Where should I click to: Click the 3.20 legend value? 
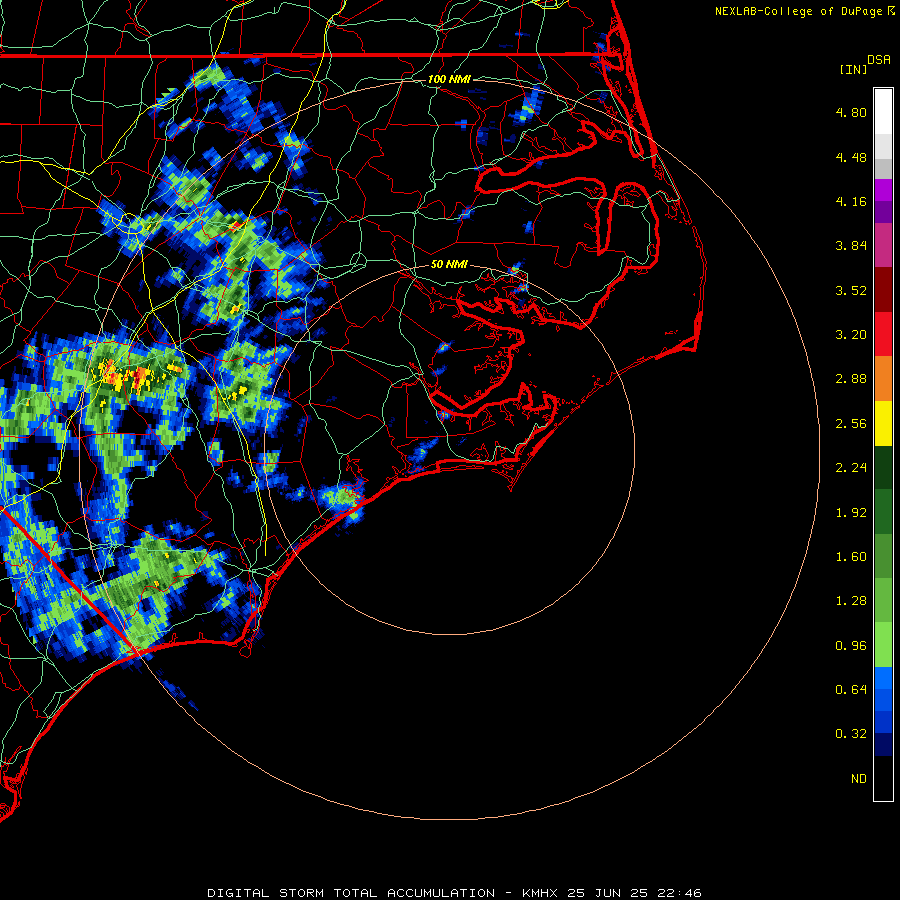tap(851, 335)
